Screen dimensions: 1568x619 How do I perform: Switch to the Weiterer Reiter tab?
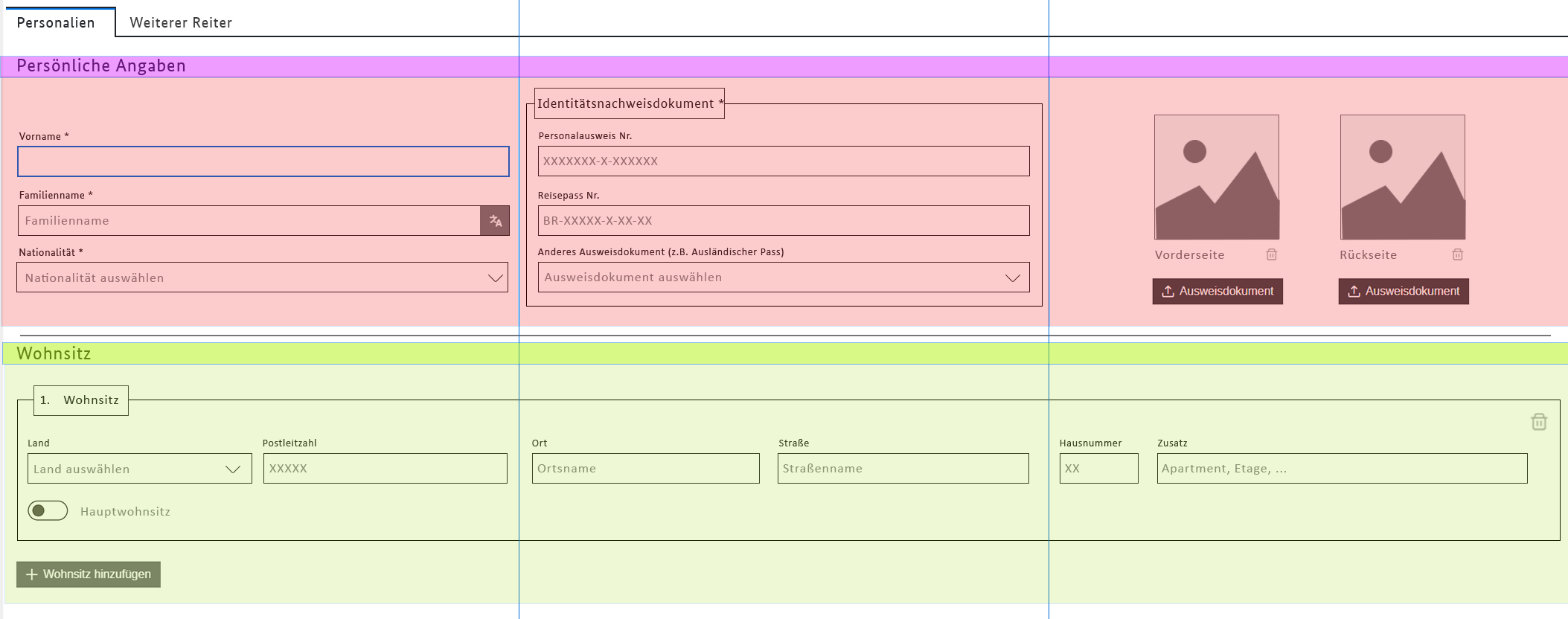coord(181,22)
